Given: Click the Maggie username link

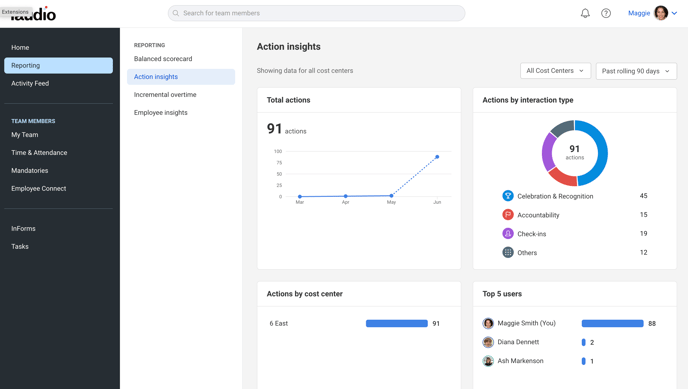Looking at the screenshot, I should click(x=639, y=13).
